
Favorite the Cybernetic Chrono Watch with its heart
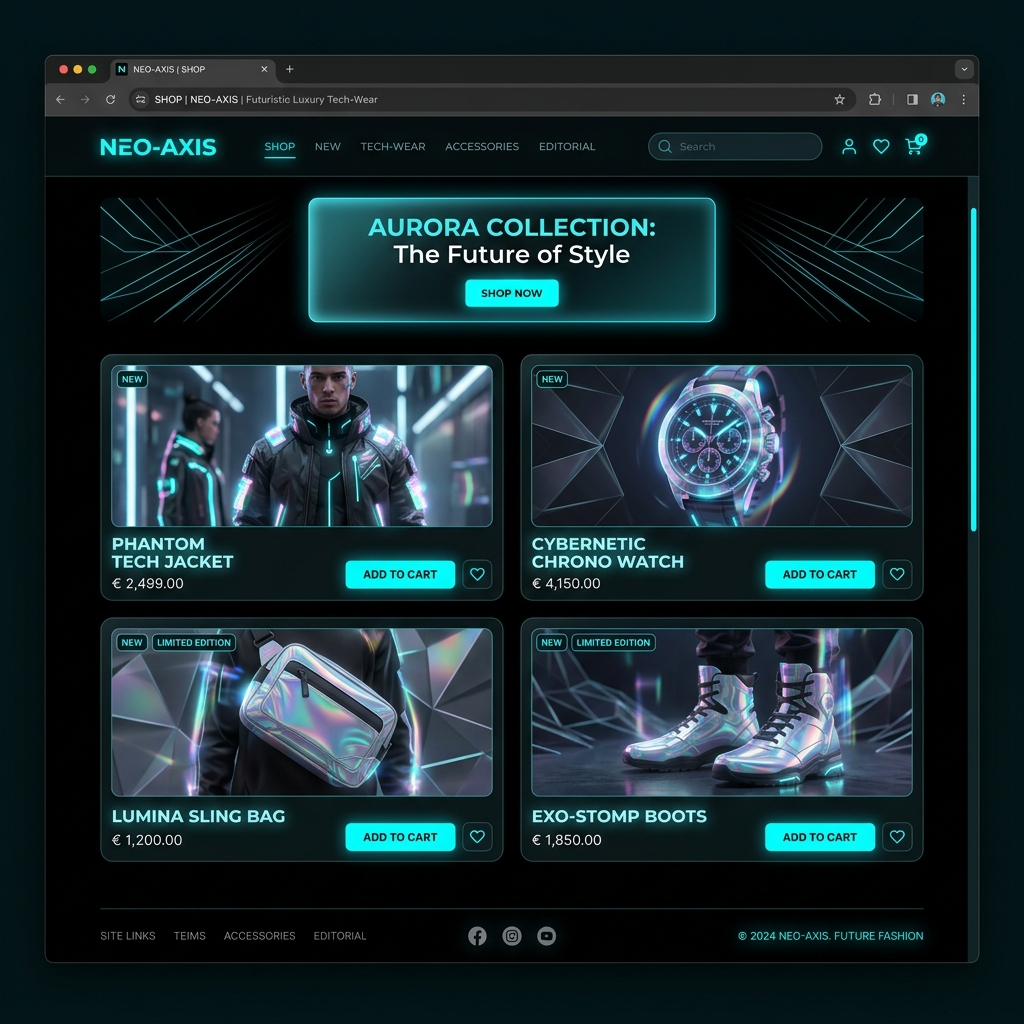pyautogui.click(x=897, y=574)
